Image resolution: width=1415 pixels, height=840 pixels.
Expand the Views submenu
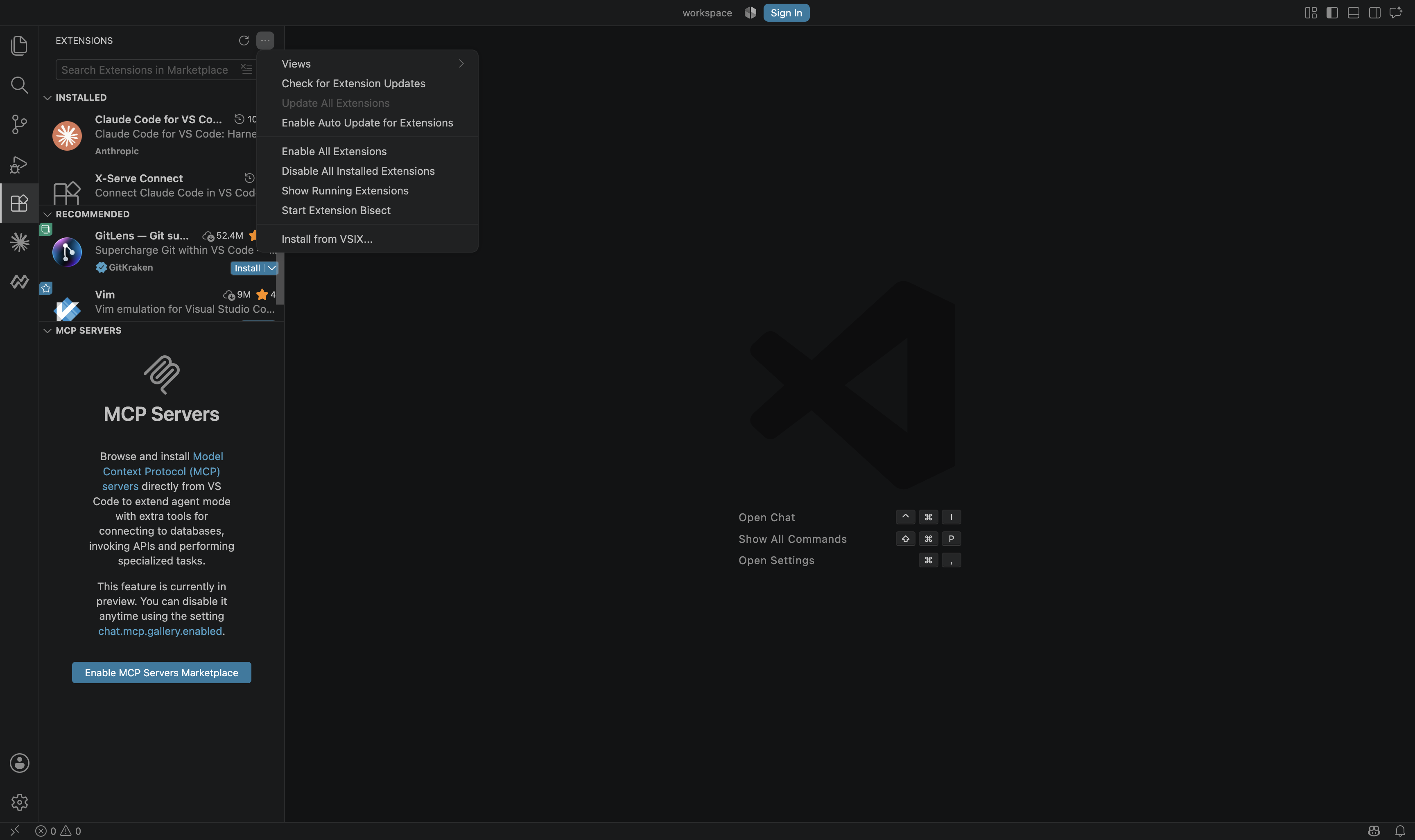367,63
